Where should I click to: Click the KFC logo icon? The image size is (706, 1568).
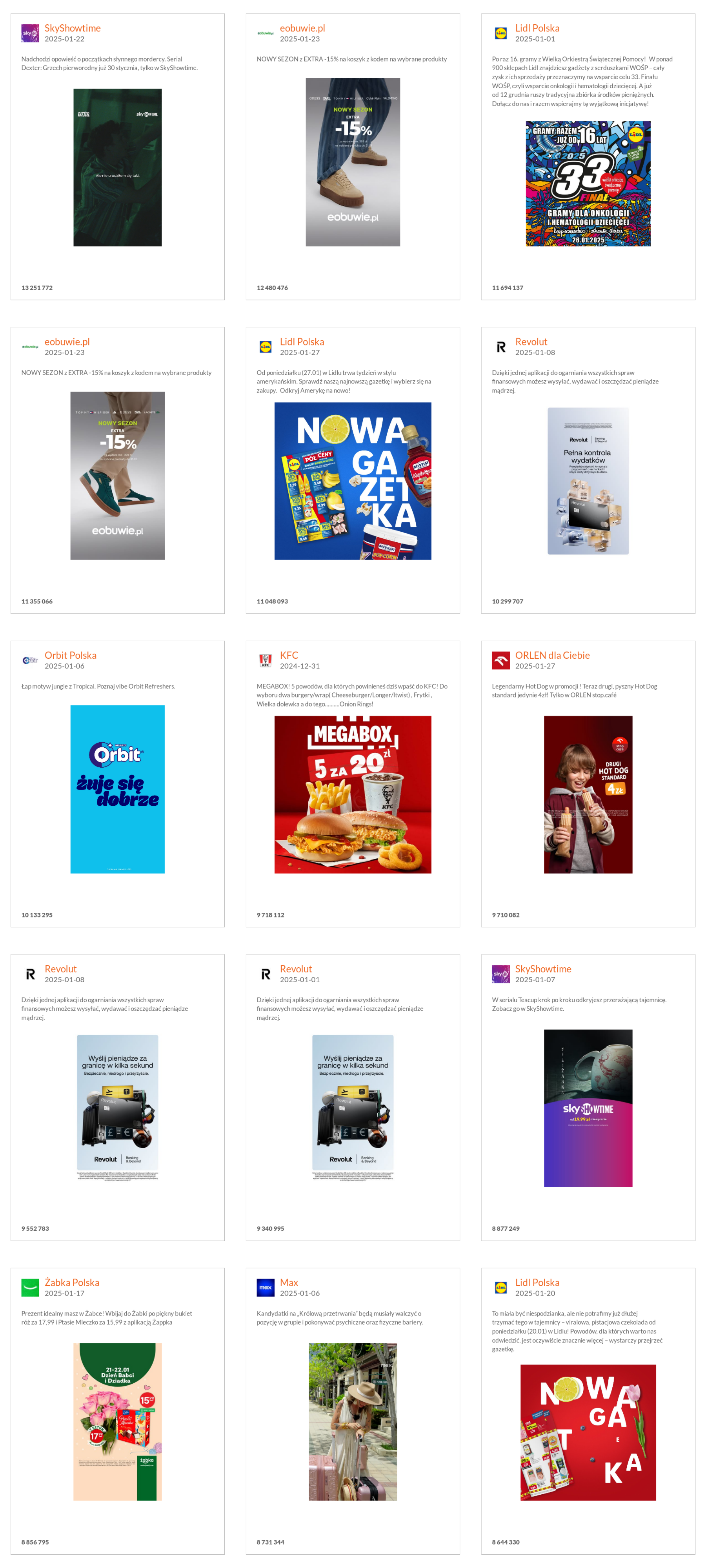click(x=266, y=660)
